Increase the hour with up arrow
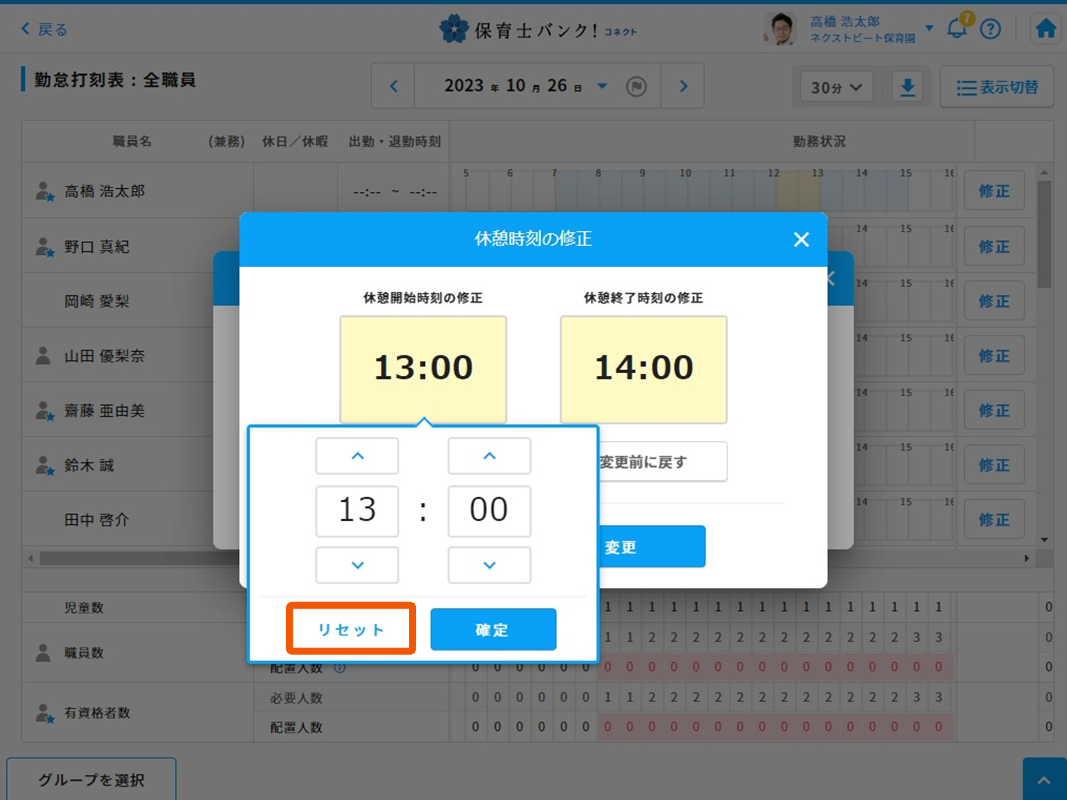 (x=357, y=456)
